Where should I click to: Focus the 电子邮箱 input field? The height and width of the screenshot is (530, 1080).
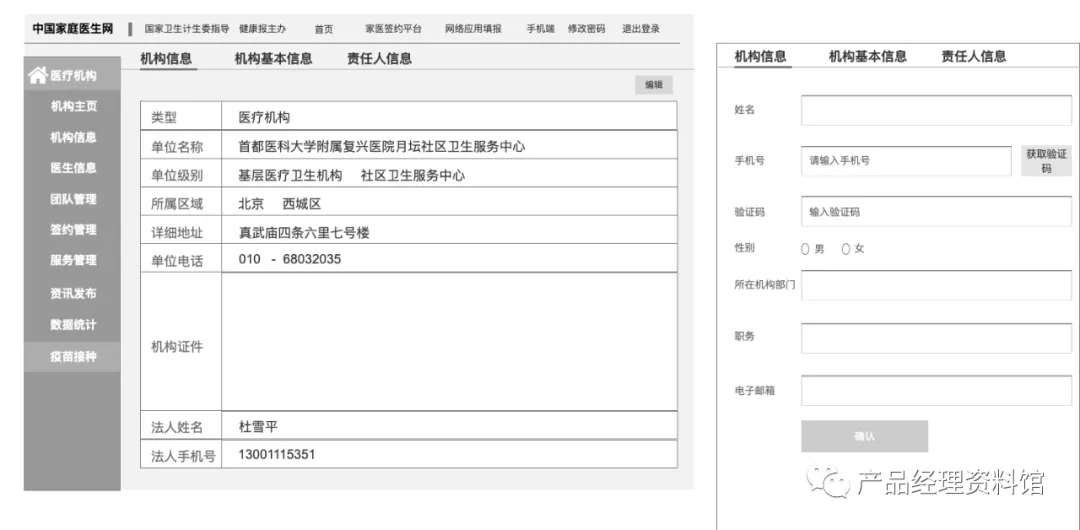click(936, 390)
